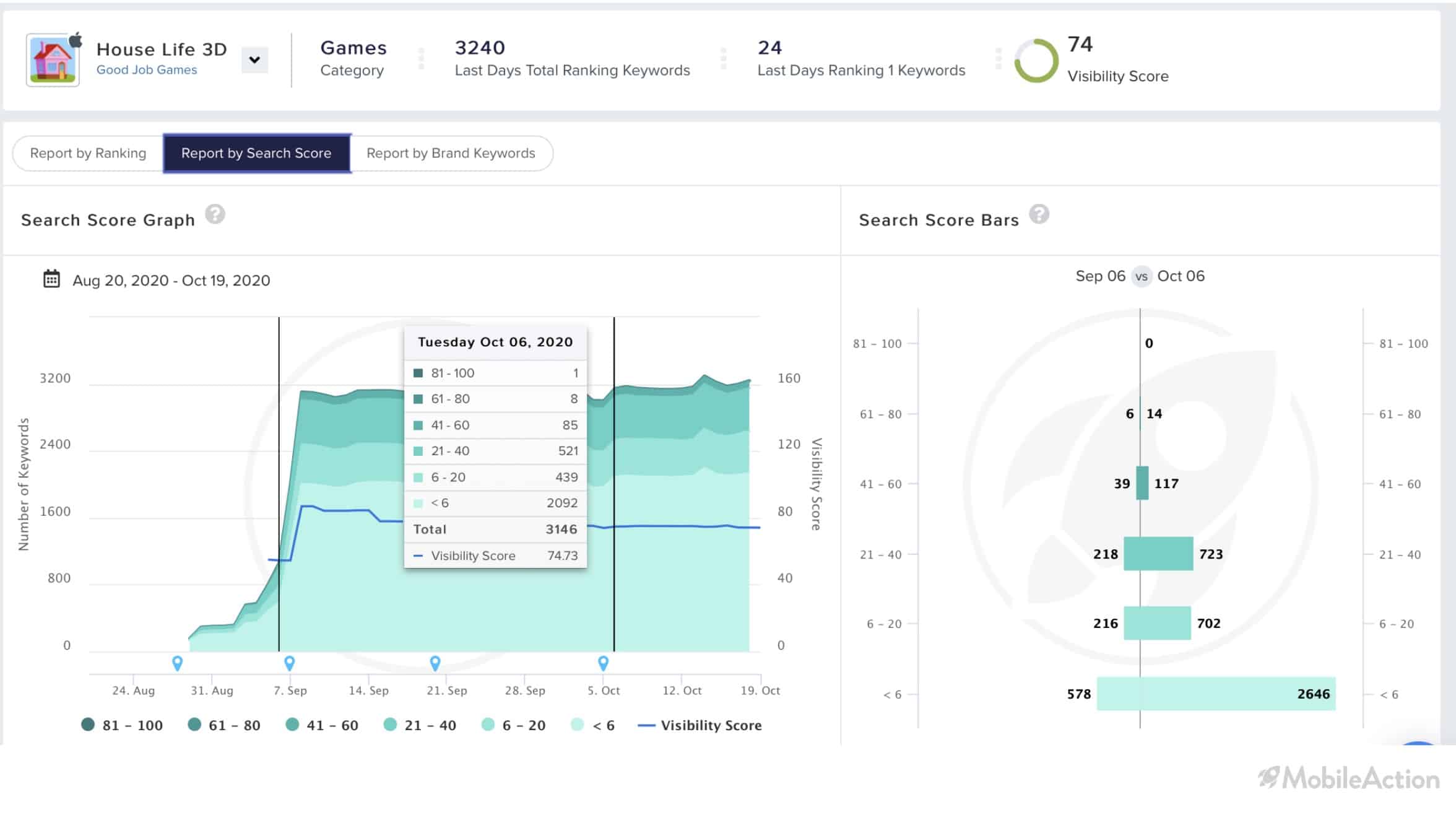Open Search Score Bars help icon
Screen dimensions: 1456x820
pyautogui.click(x=1039, y=214)
